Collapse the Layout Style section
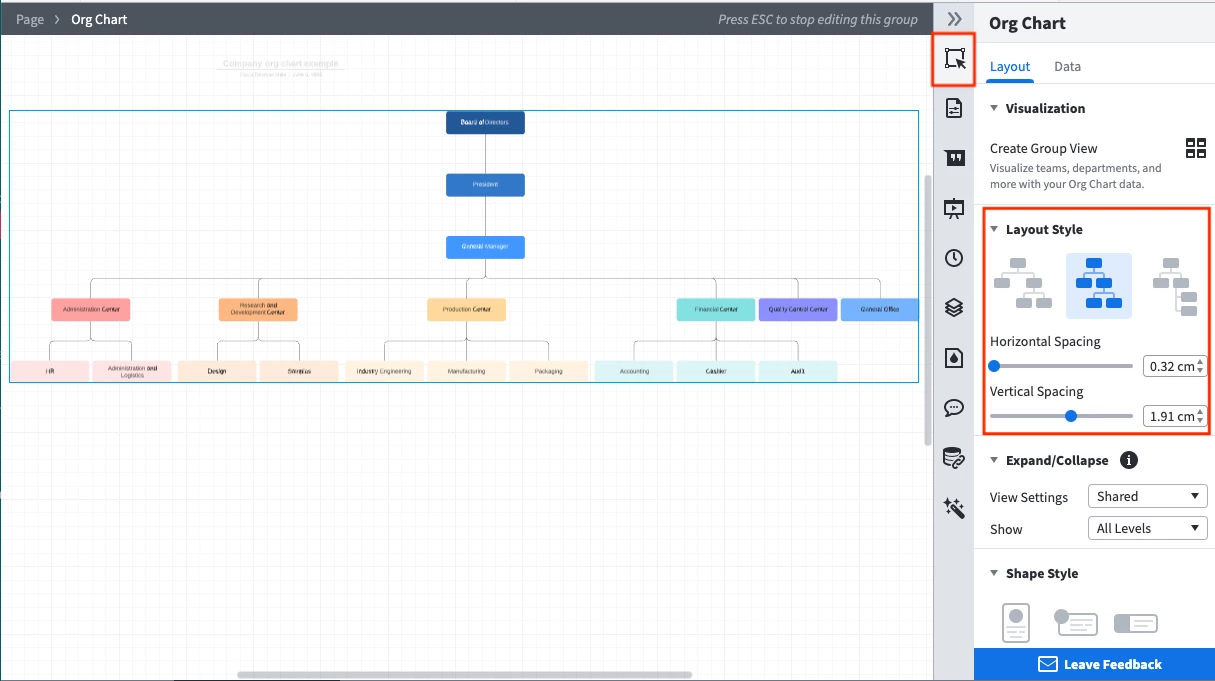 [993, 229]
